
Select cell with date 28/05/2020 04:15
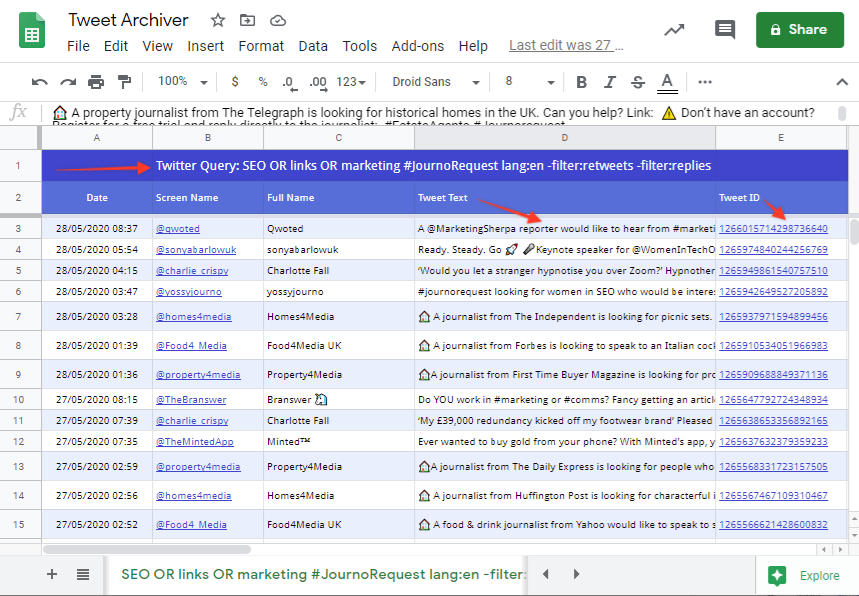point(97,271)
